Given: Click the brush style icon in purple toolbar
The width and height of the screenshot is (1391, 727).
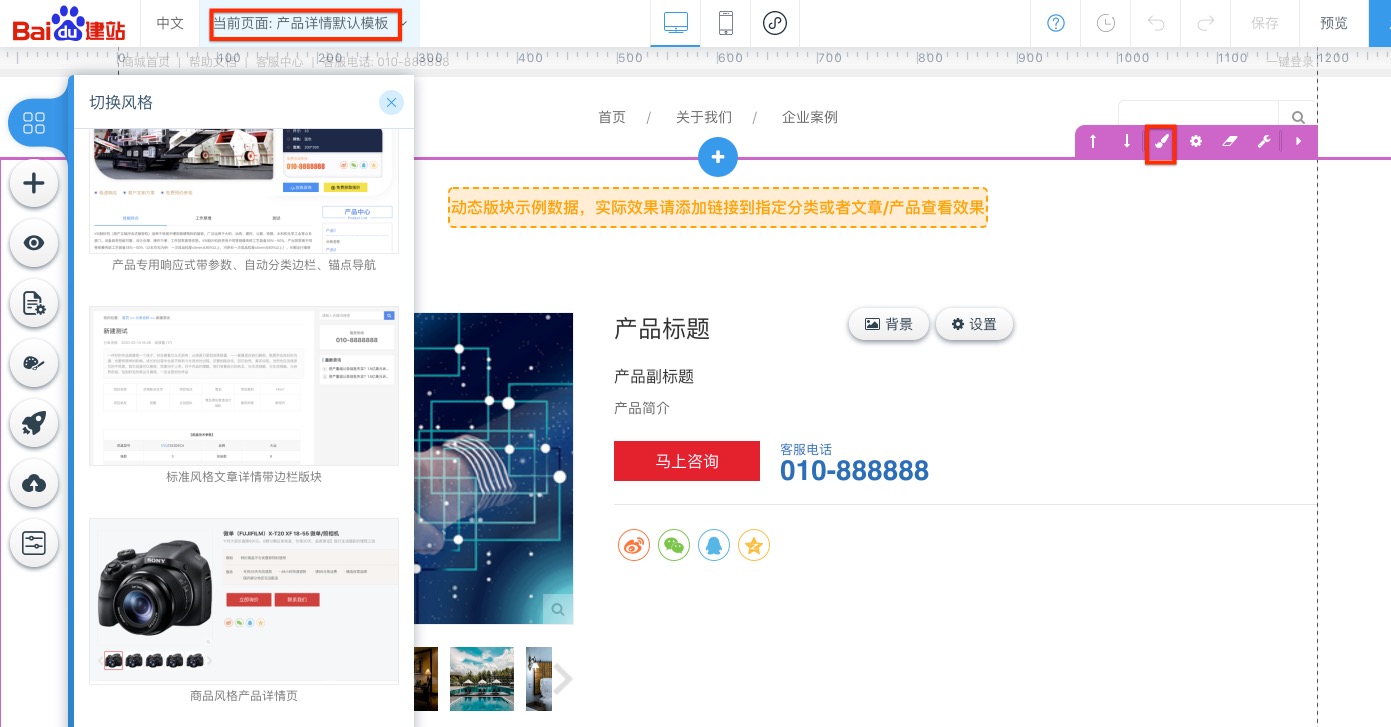Looking at the screenshot, I should (x=1160, y=142).
